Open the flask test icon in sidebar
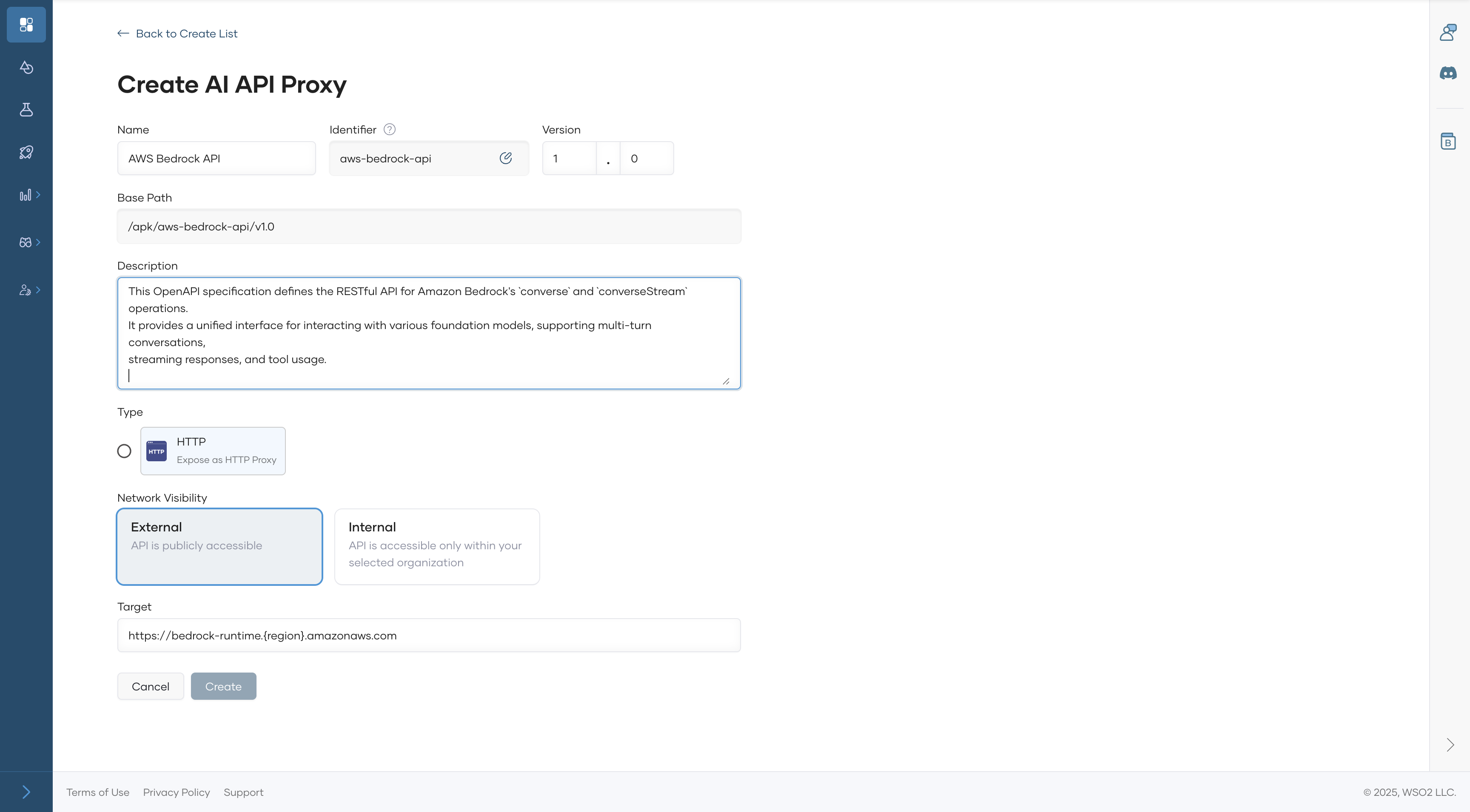The width and height of the screenshot is (1470, 812). coord(26,110)
